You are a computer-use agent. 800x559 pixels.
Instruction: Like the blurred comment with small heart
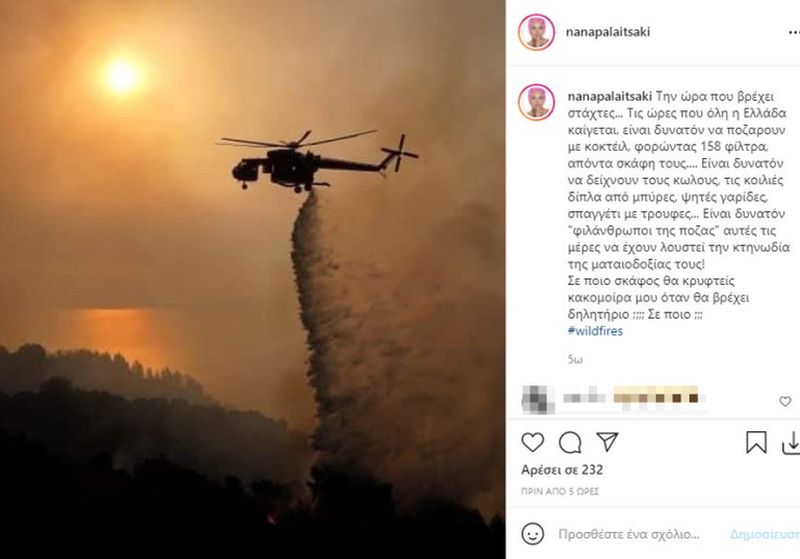tap(785, 401)
